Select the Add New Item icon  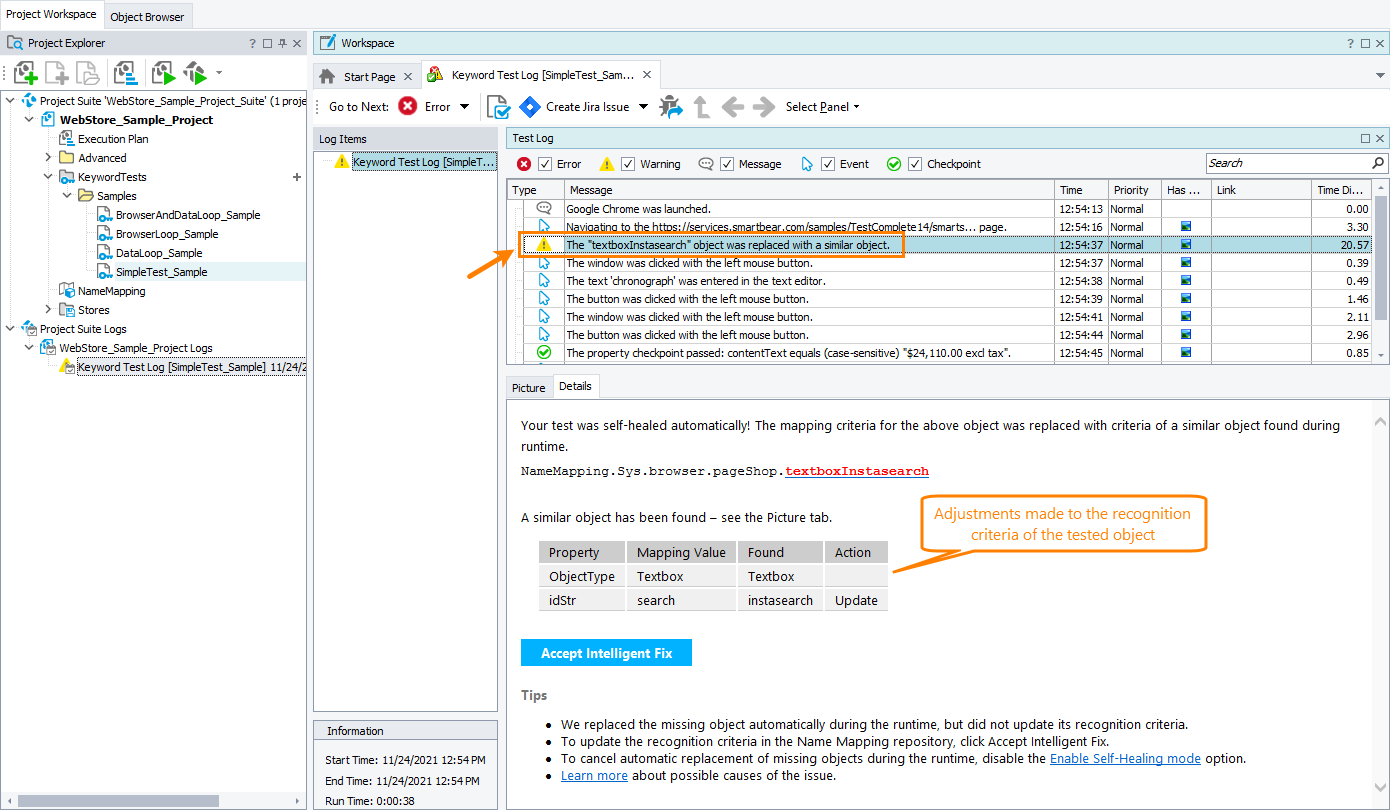coord(25,72)
